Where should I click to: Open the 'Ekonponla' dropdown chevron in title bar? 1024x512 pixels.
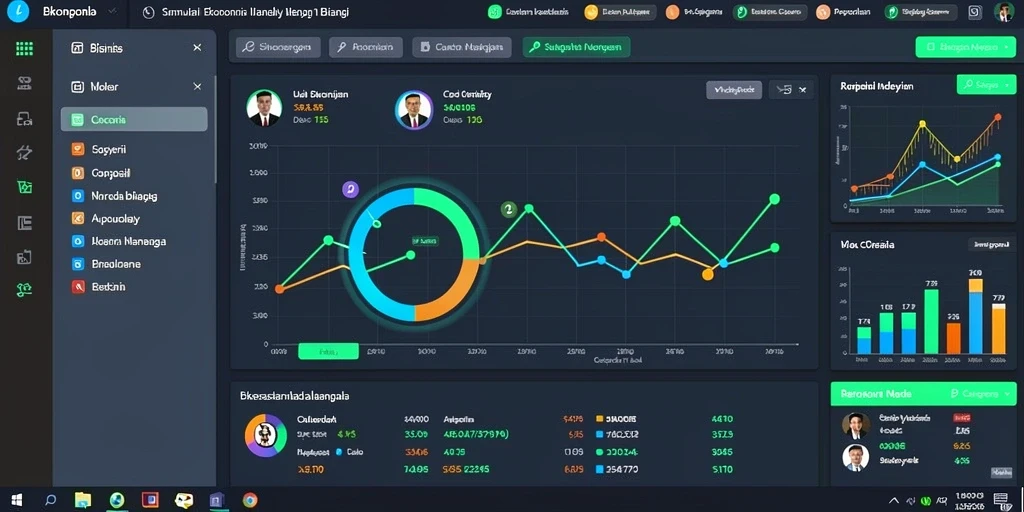point(111,12)
